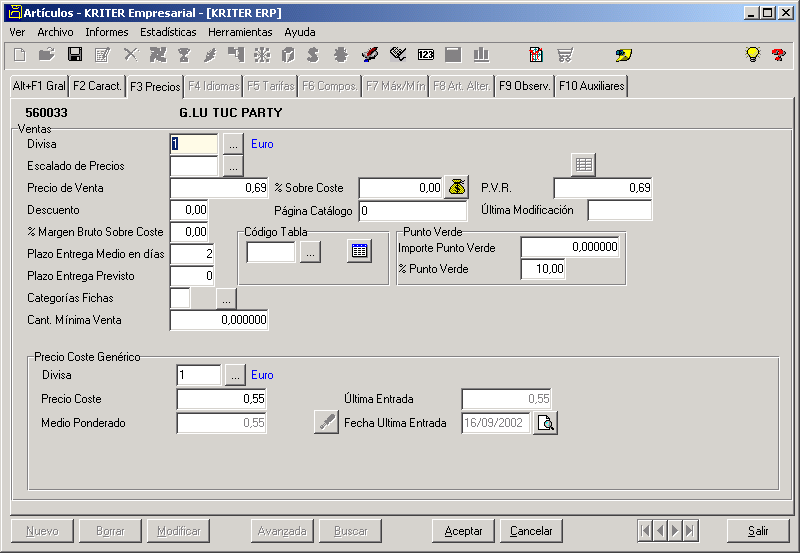Viewport: 800px width, 553px height.
Task: Click the yellow note toolbar icon
Action: point(623,55)
